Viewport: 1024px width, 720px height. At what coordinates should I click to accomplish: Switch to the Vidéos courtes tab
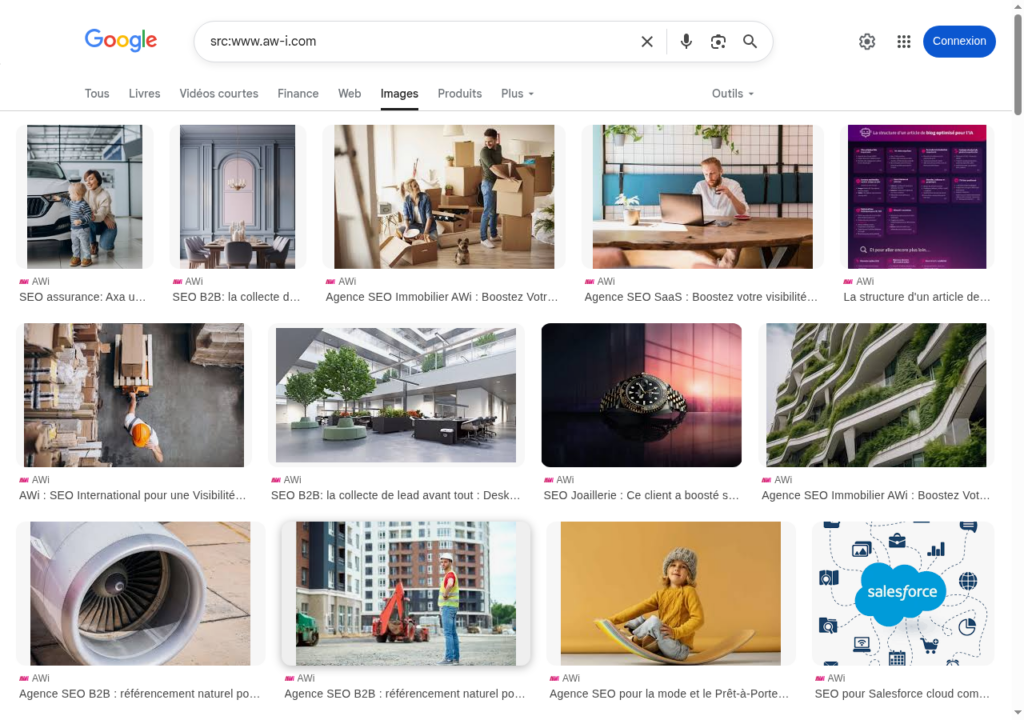coord(219,93)
